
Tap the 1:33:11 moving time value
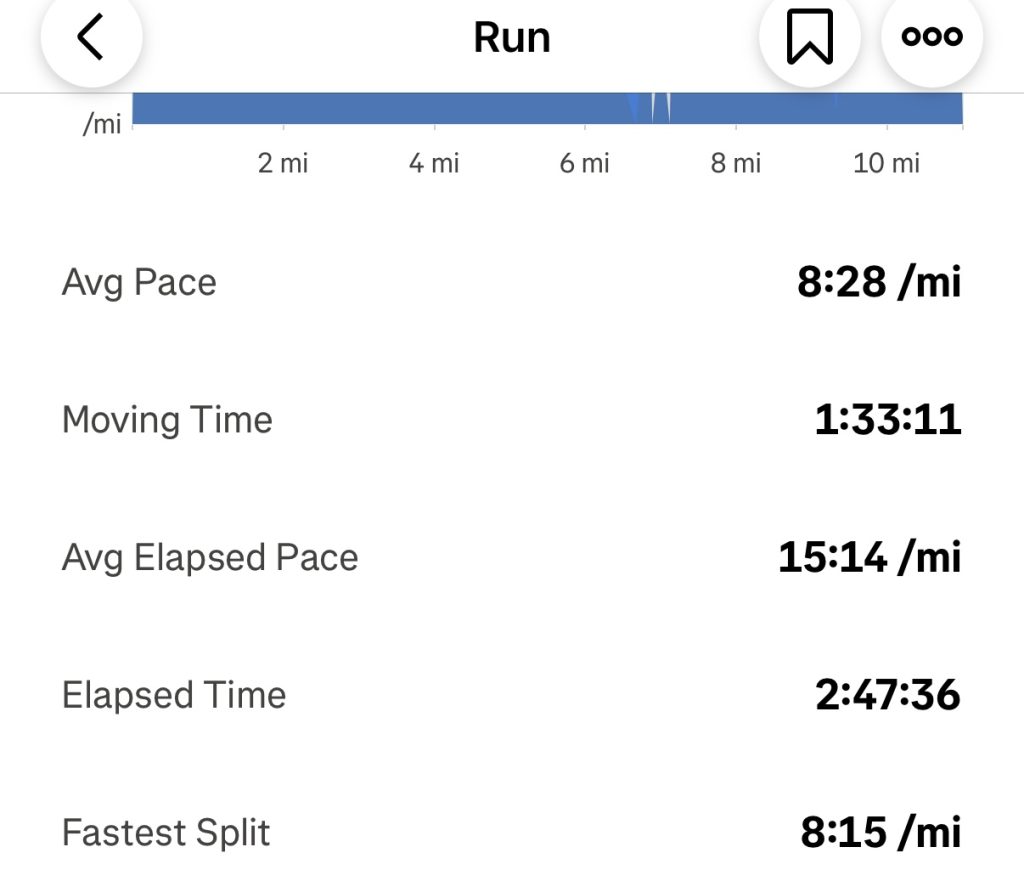888,420
